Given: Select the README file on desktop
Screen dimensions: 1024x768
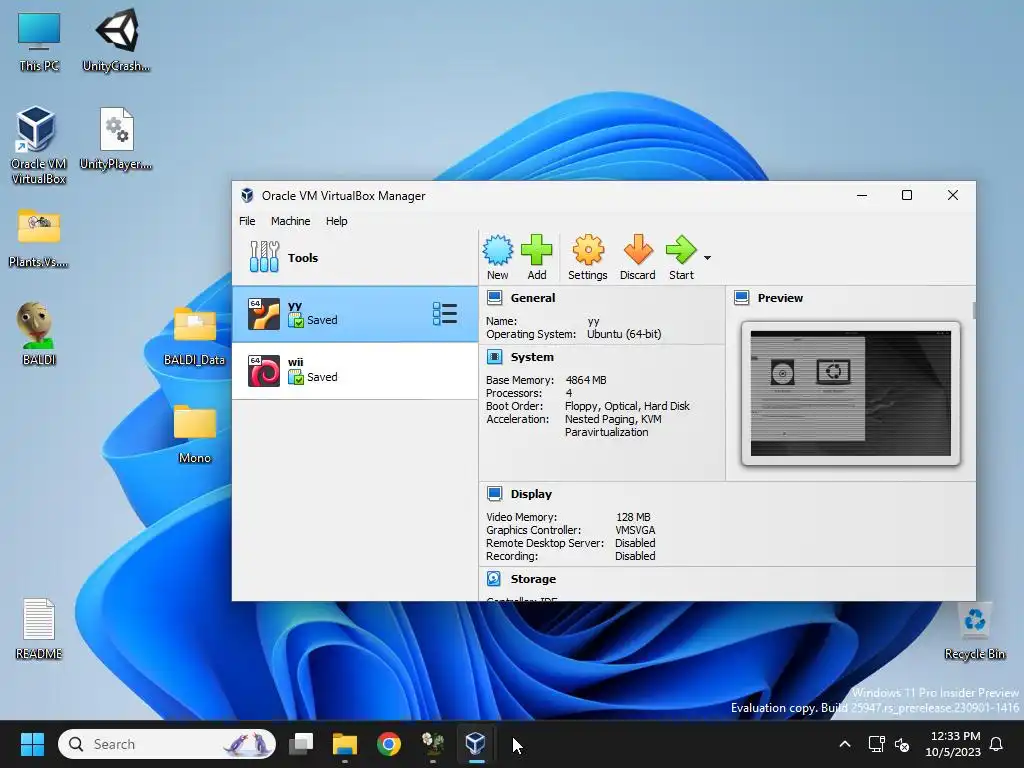Looking at the screenshot, I should [x=39, y=628].
